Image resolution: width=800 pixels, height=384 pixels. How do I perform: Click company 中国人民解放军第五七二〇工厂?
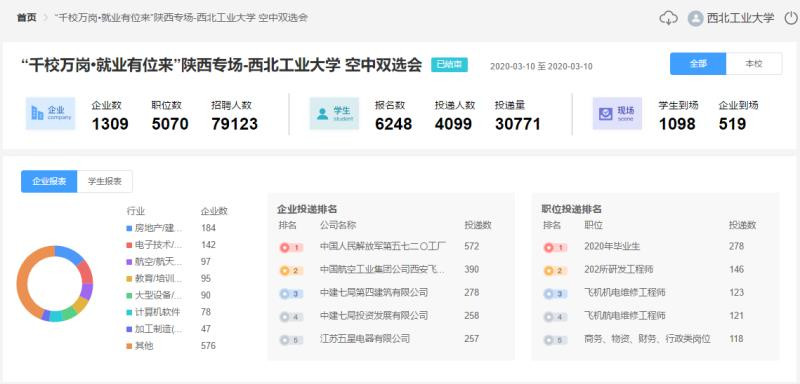[383, 246]
